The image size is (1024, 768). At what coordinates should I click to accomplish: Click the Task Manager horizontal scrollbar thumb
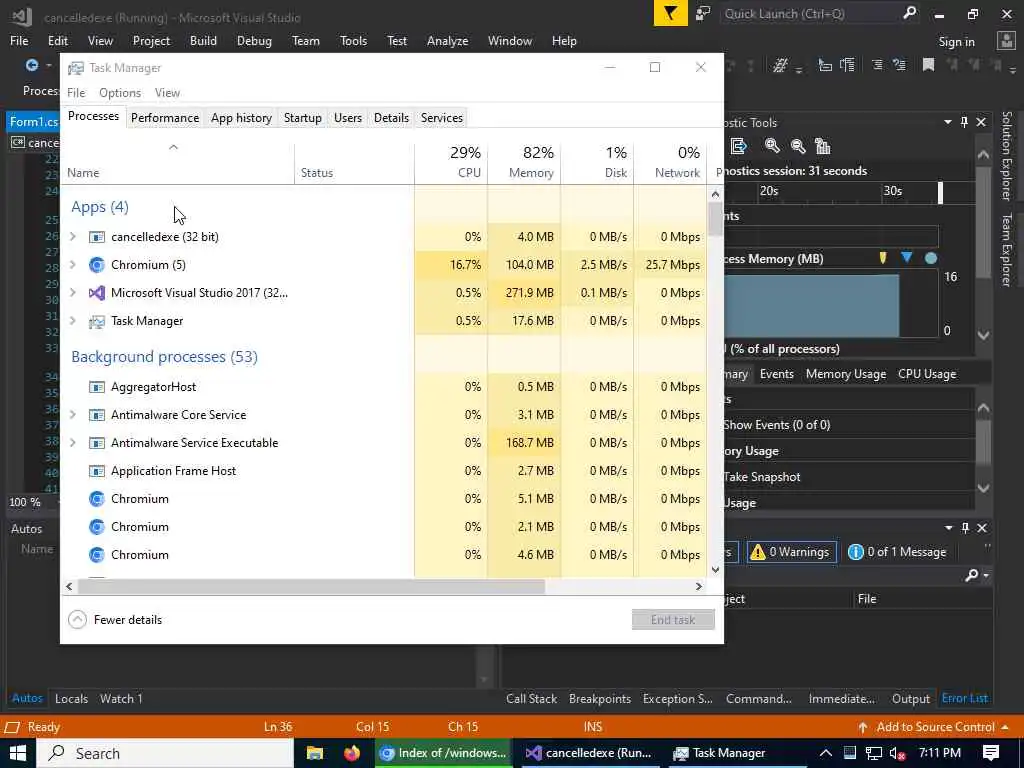tap(311, 586)
